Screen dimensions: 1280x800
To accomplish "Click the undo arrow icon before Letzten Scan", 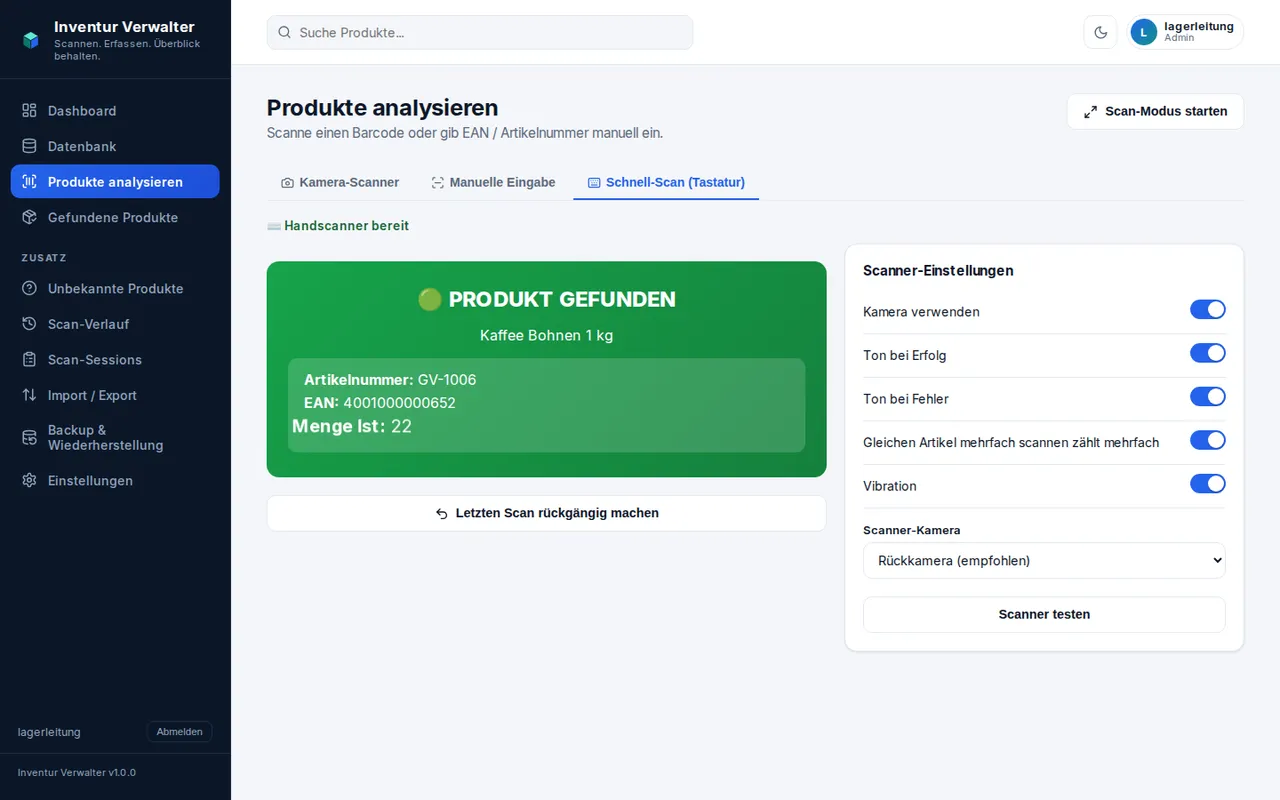I will pos(442,513).
